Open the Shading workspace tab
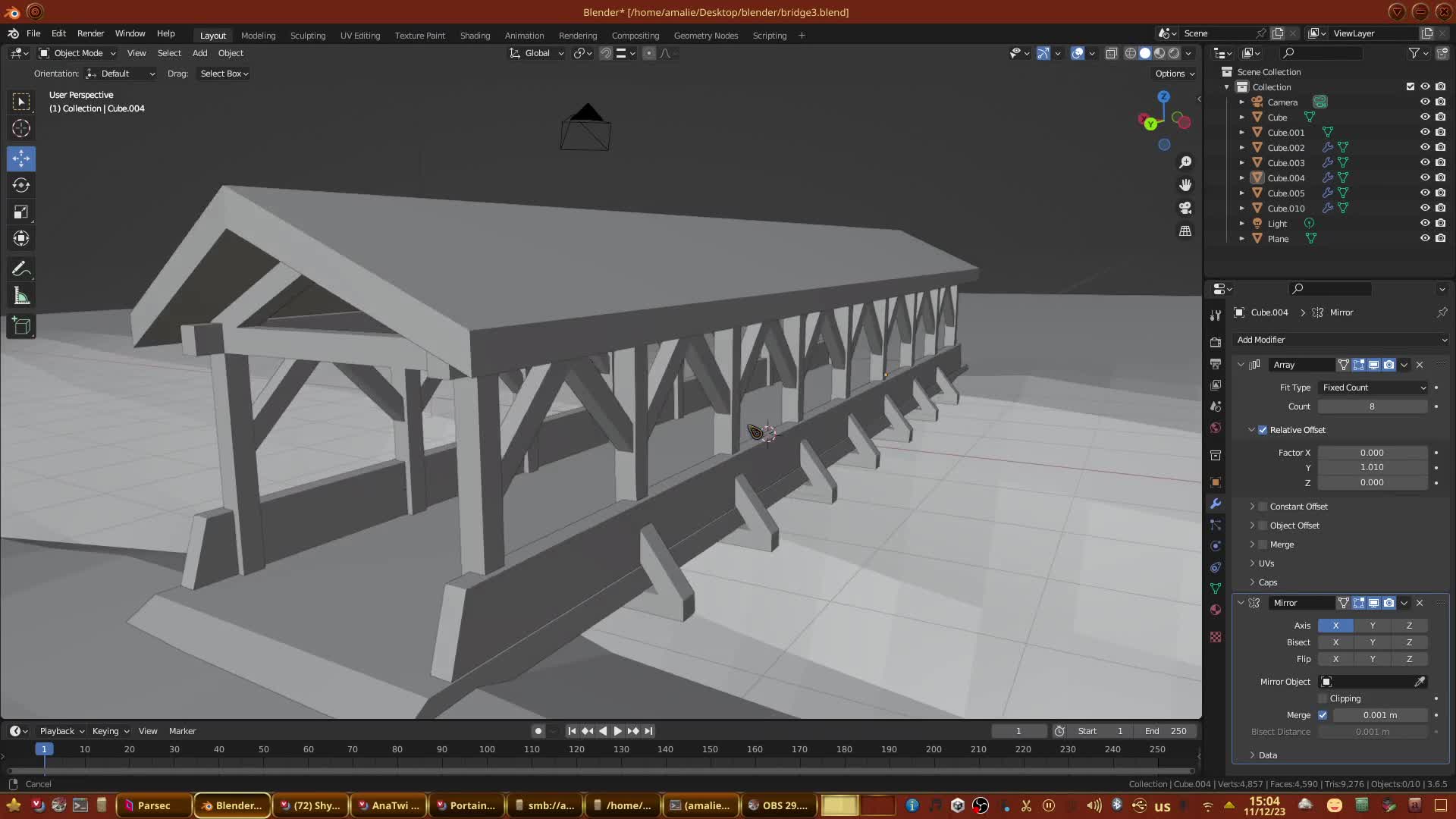The image size is (1456, 819). 475,36
